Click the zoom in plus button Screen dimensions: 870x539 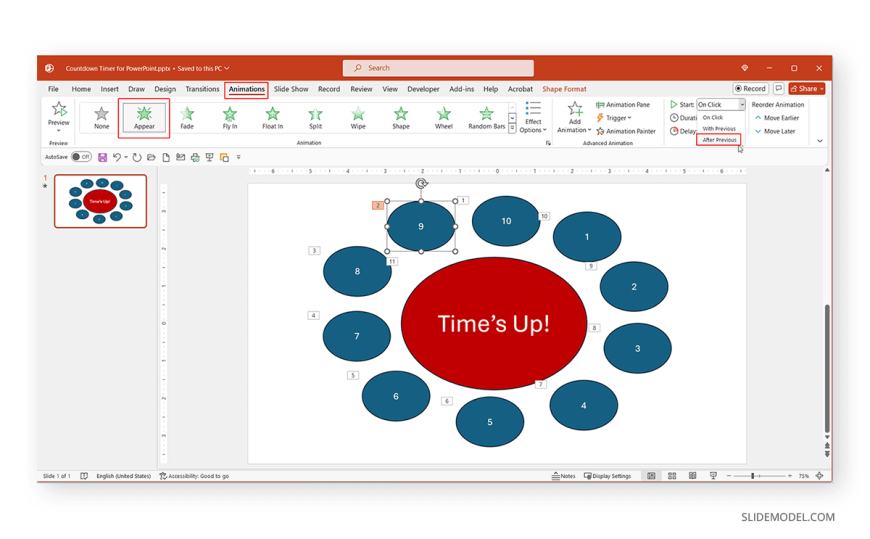790,476
